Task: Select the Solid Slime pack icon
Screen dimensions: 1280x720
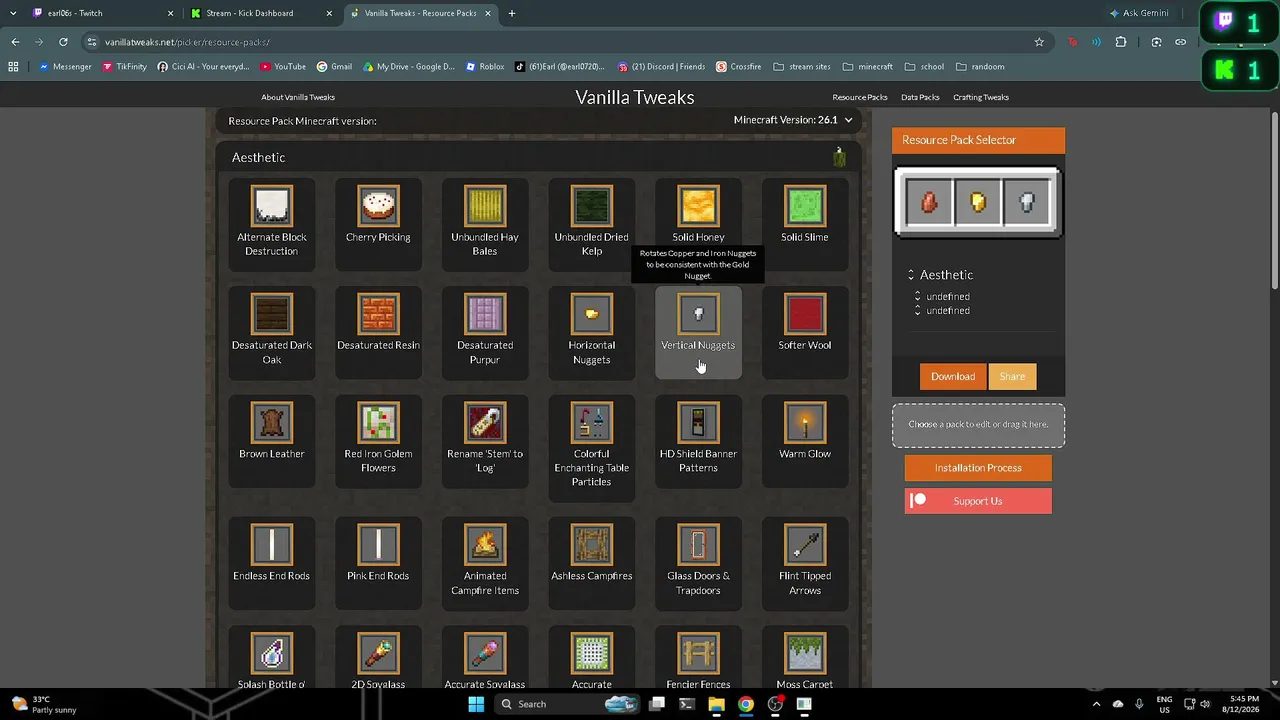Action: [805, 207]
